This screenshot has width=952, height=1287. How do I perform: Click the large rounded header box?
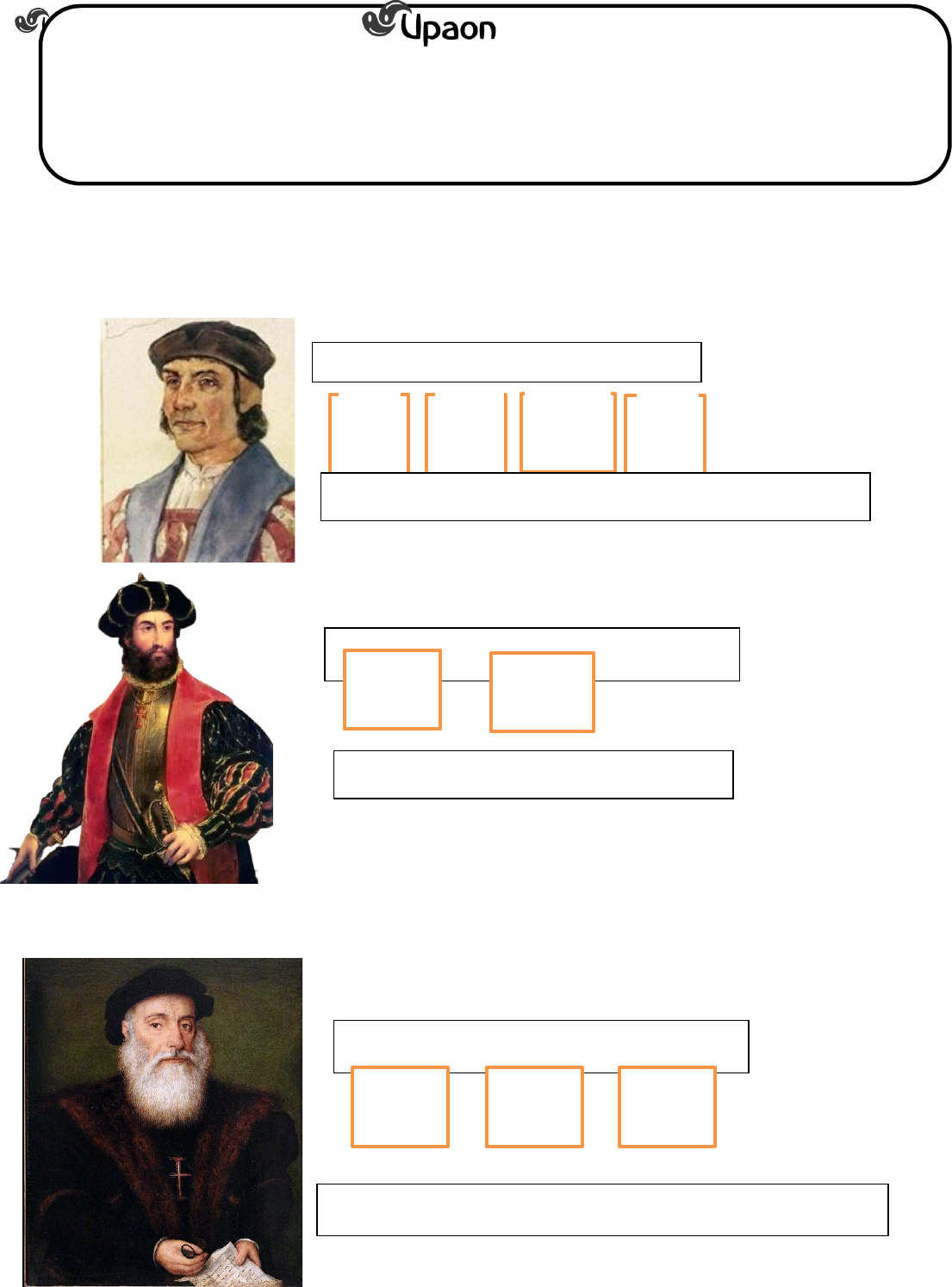click(x=495, y=95)
